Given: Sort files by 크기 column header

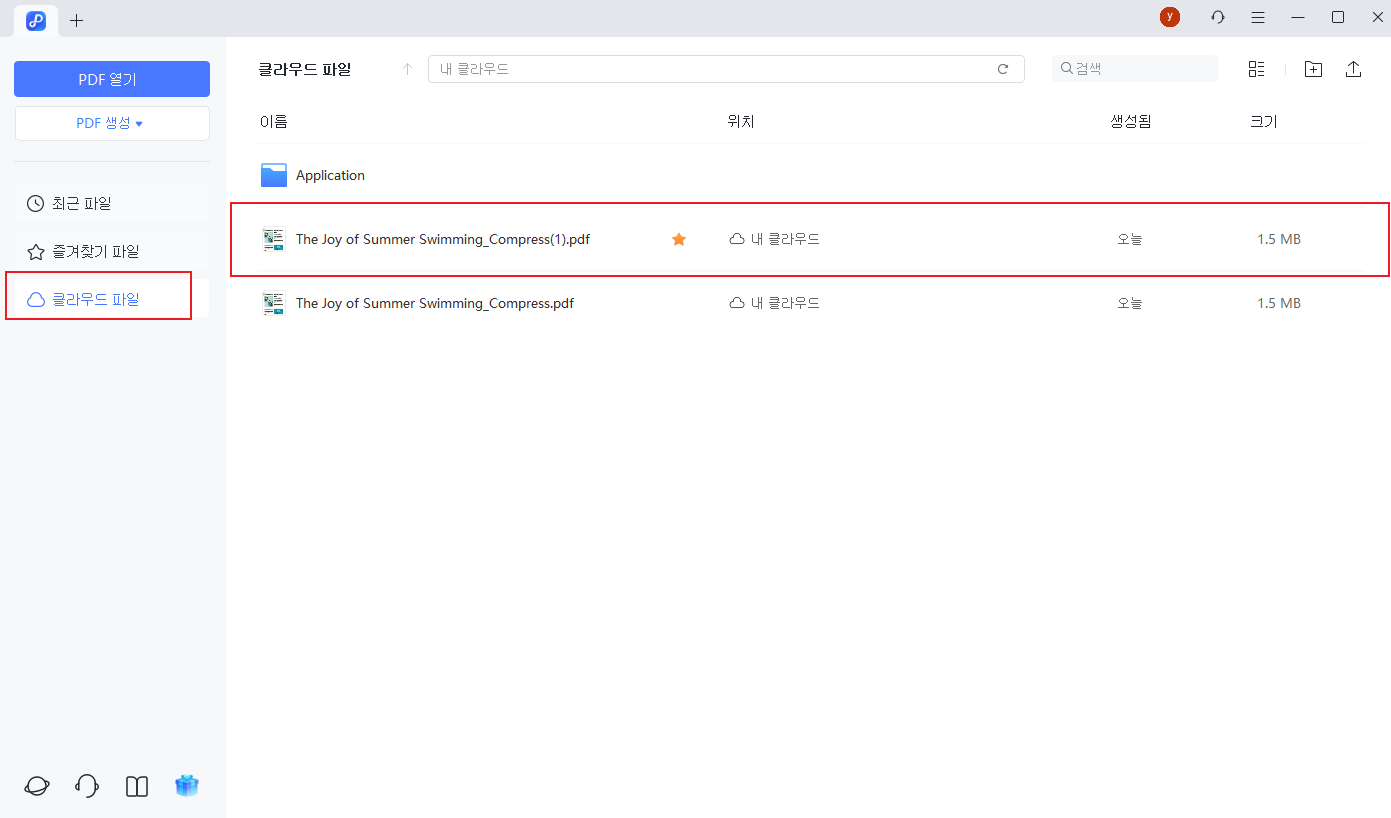Looking at the screenshot, I should 1263,121.
